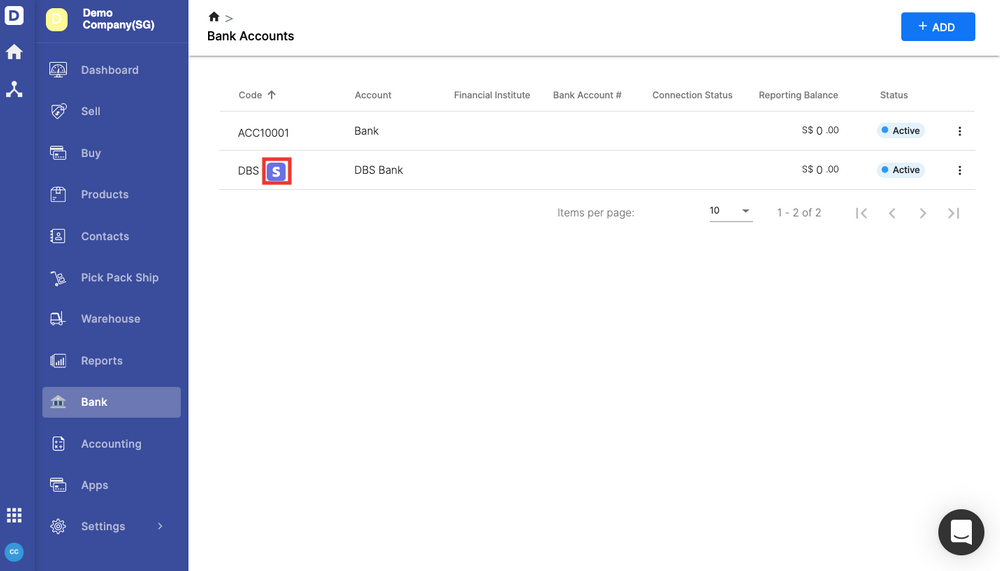The image size is (1000, 571).
Task: Click the user avatar at bottom left
Action: (14, 551)
